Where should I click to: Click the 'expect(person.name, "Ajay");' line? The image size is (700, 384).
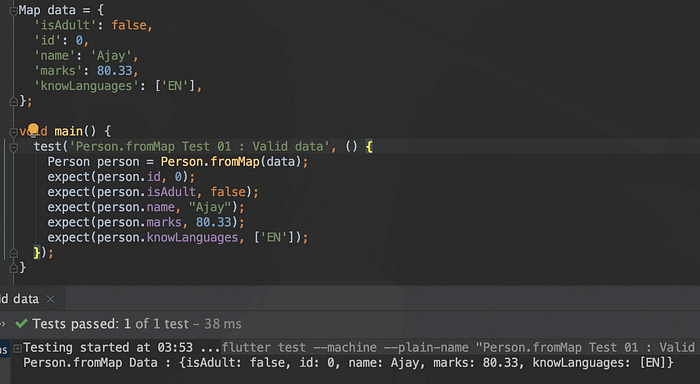pyautogui.click(x=146, y=207)
